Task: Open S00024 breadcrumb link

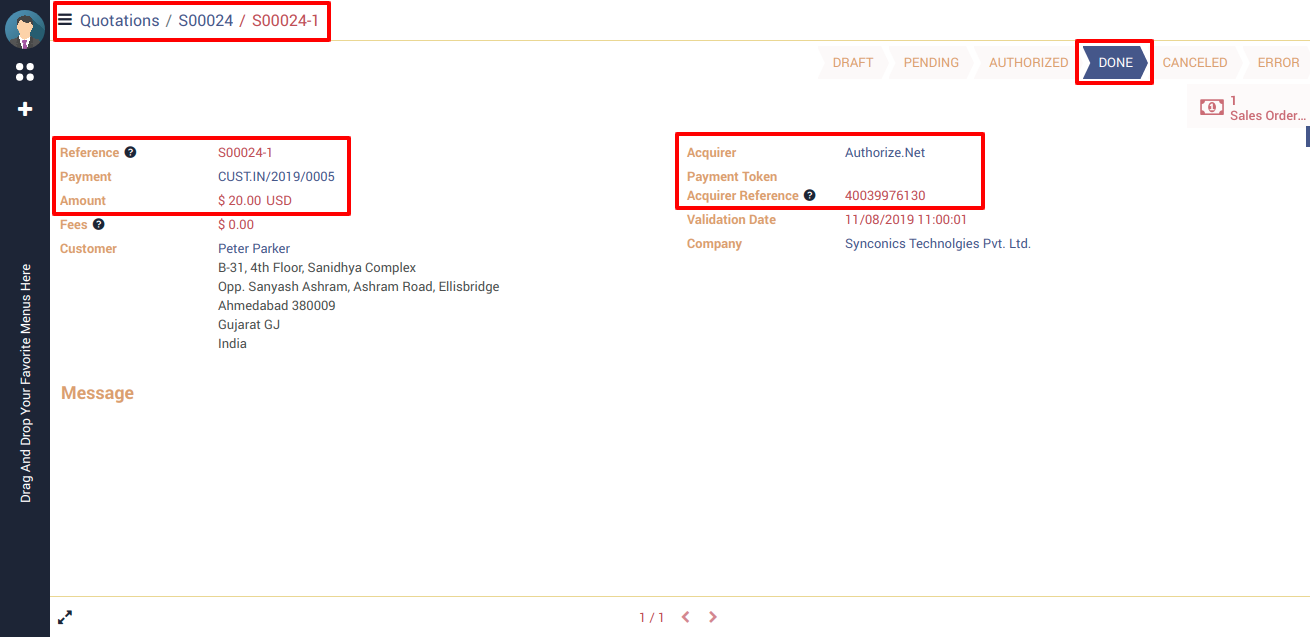Action: pos(205,20)
